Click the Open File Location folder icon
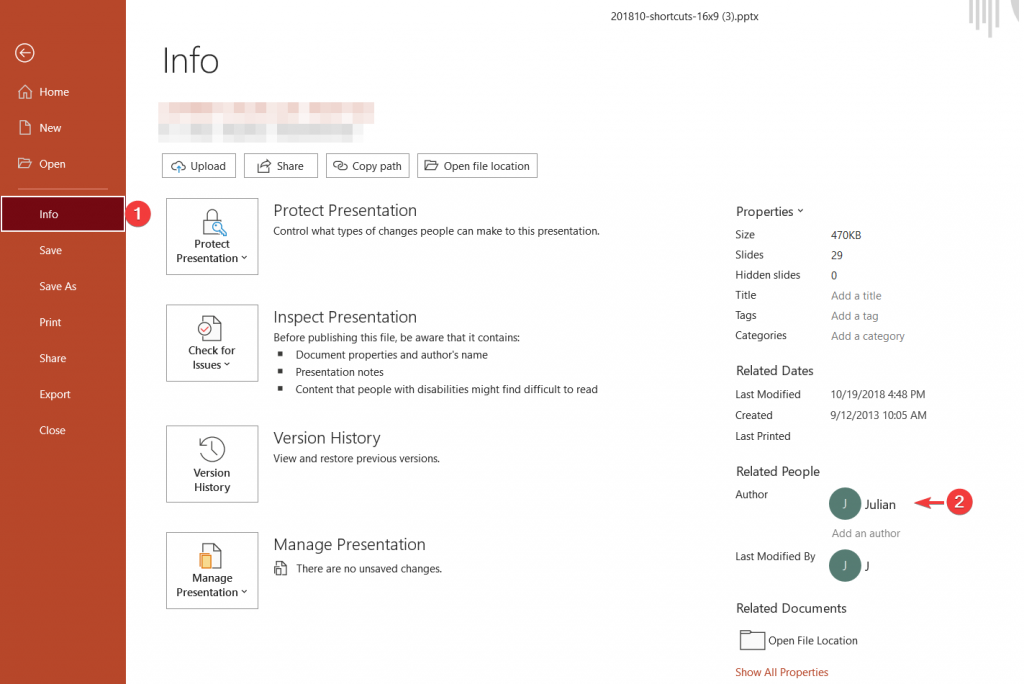The image size is (1024, 684). 751,640
